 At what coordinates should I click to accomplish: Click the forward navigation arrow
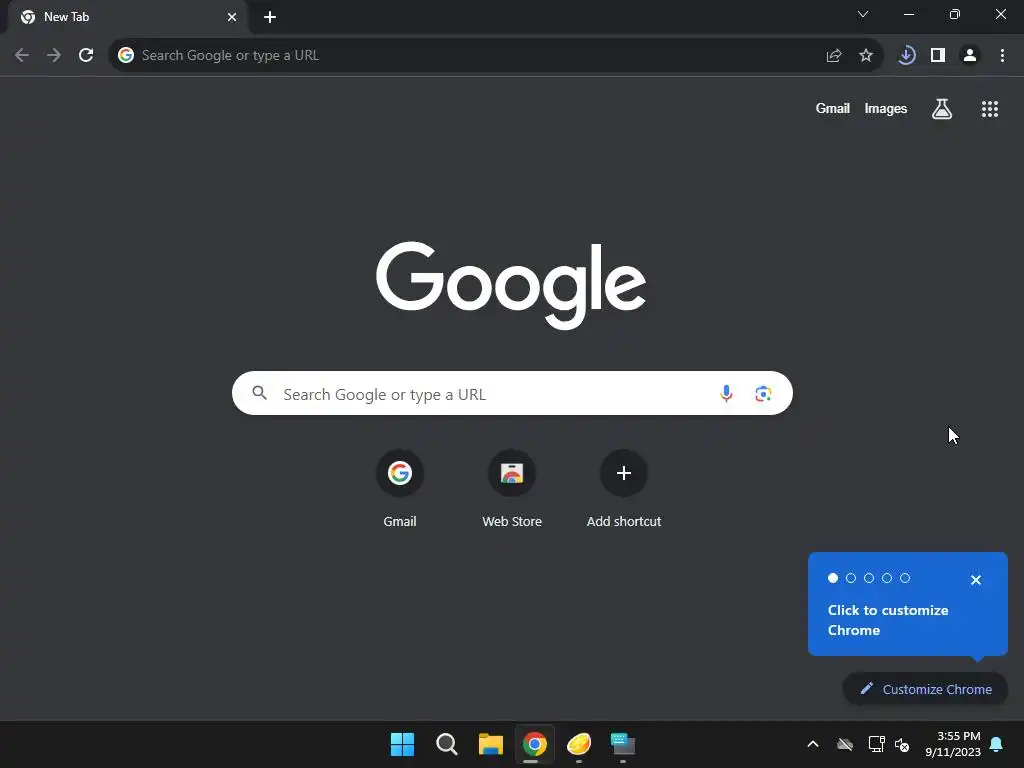[54, 56]
